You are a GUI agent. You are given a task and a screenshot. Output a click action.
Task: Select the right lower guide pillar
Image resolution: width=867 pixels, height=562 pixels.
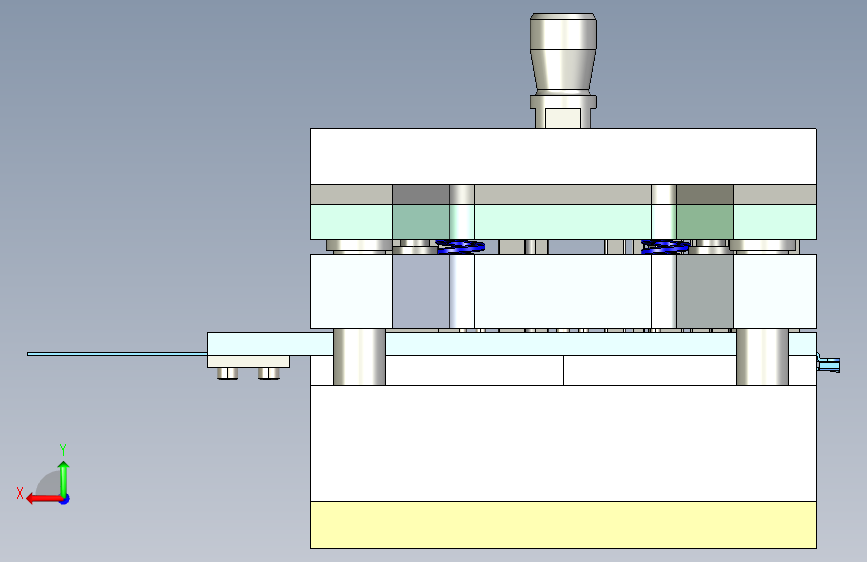click(762, 357)
